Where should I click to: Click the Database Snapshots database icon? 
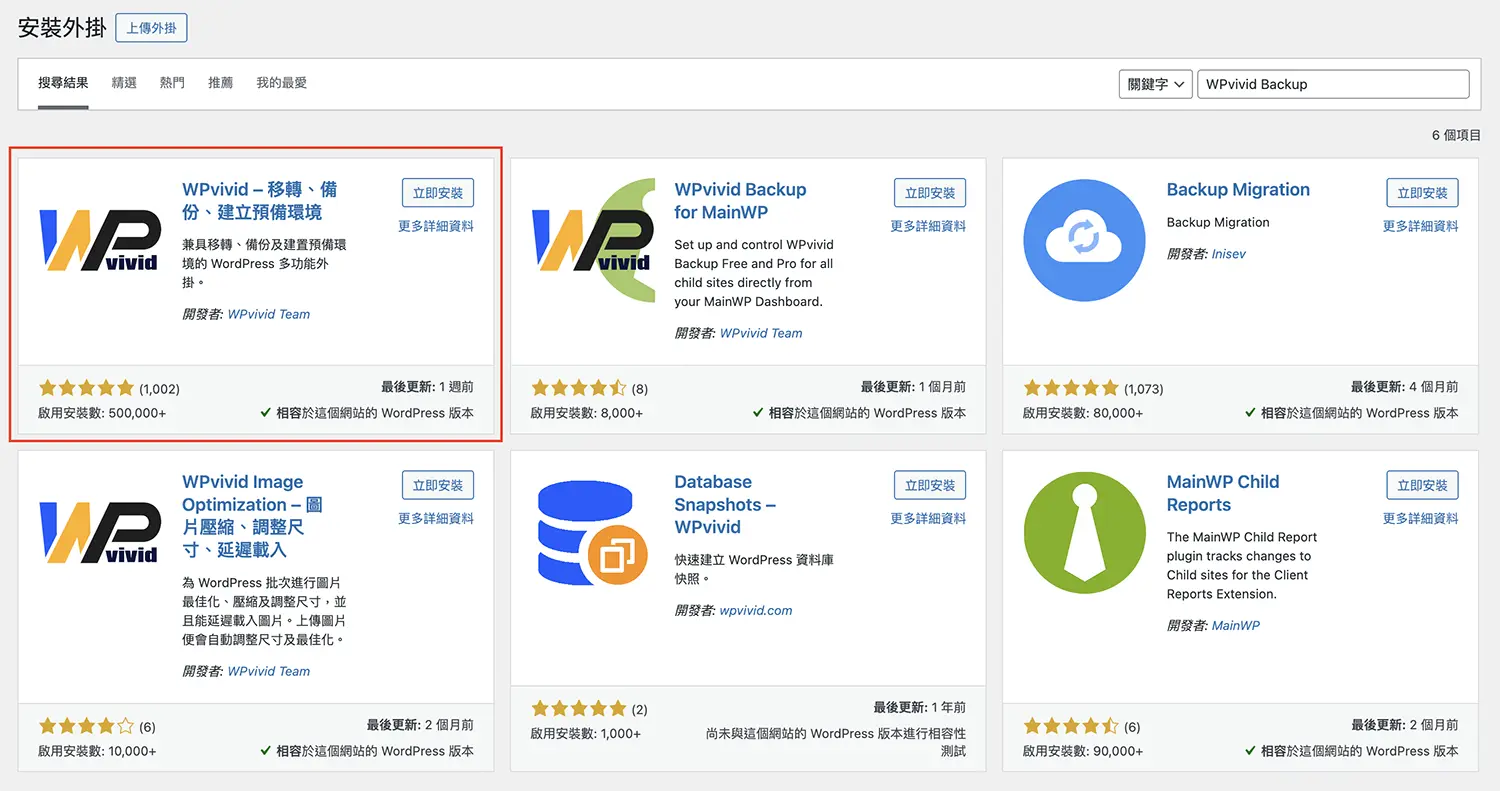click(592, 532)
